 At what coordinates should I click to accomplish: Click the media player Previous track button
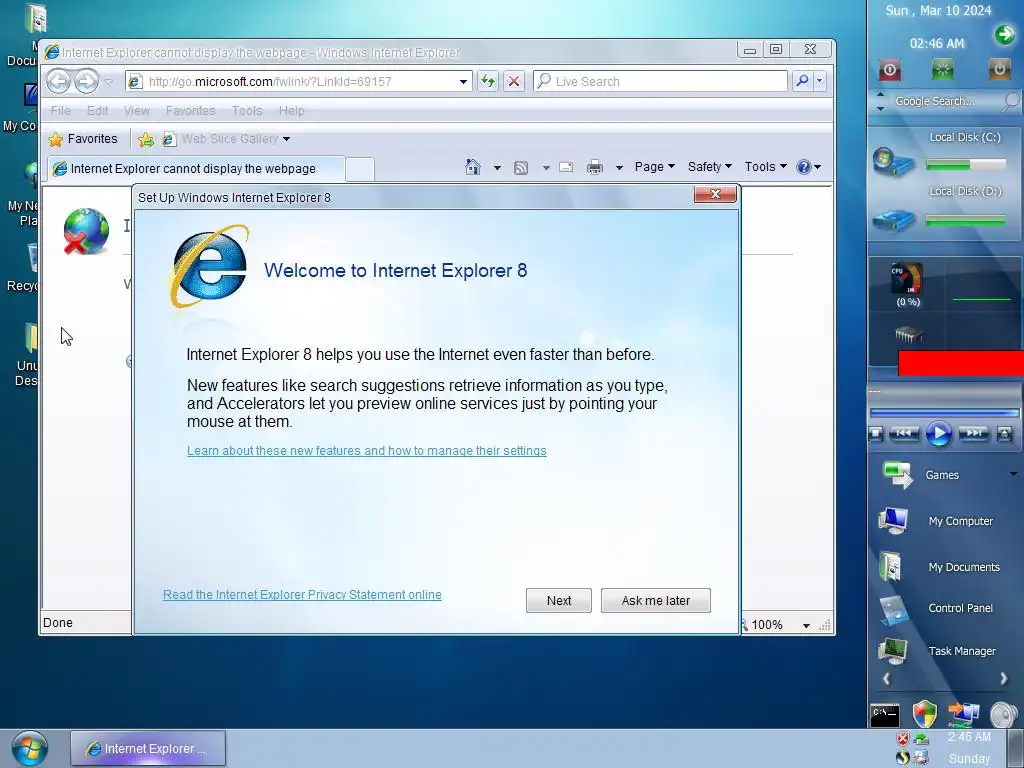click(904, 433)
